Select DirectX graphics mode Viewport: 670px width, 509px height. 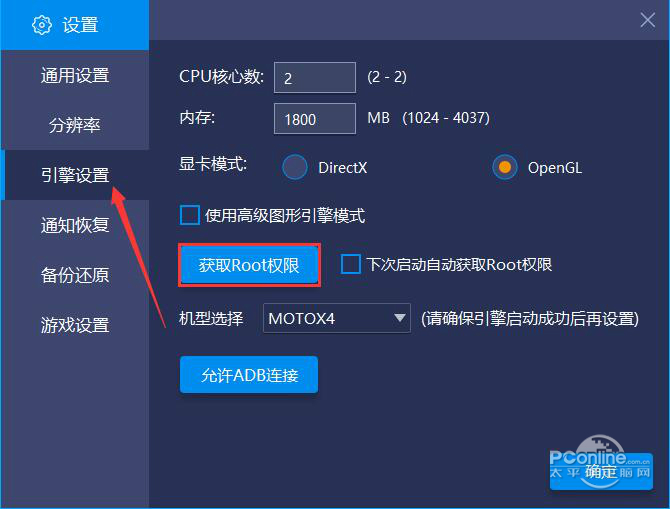click(x=295, y=167)
